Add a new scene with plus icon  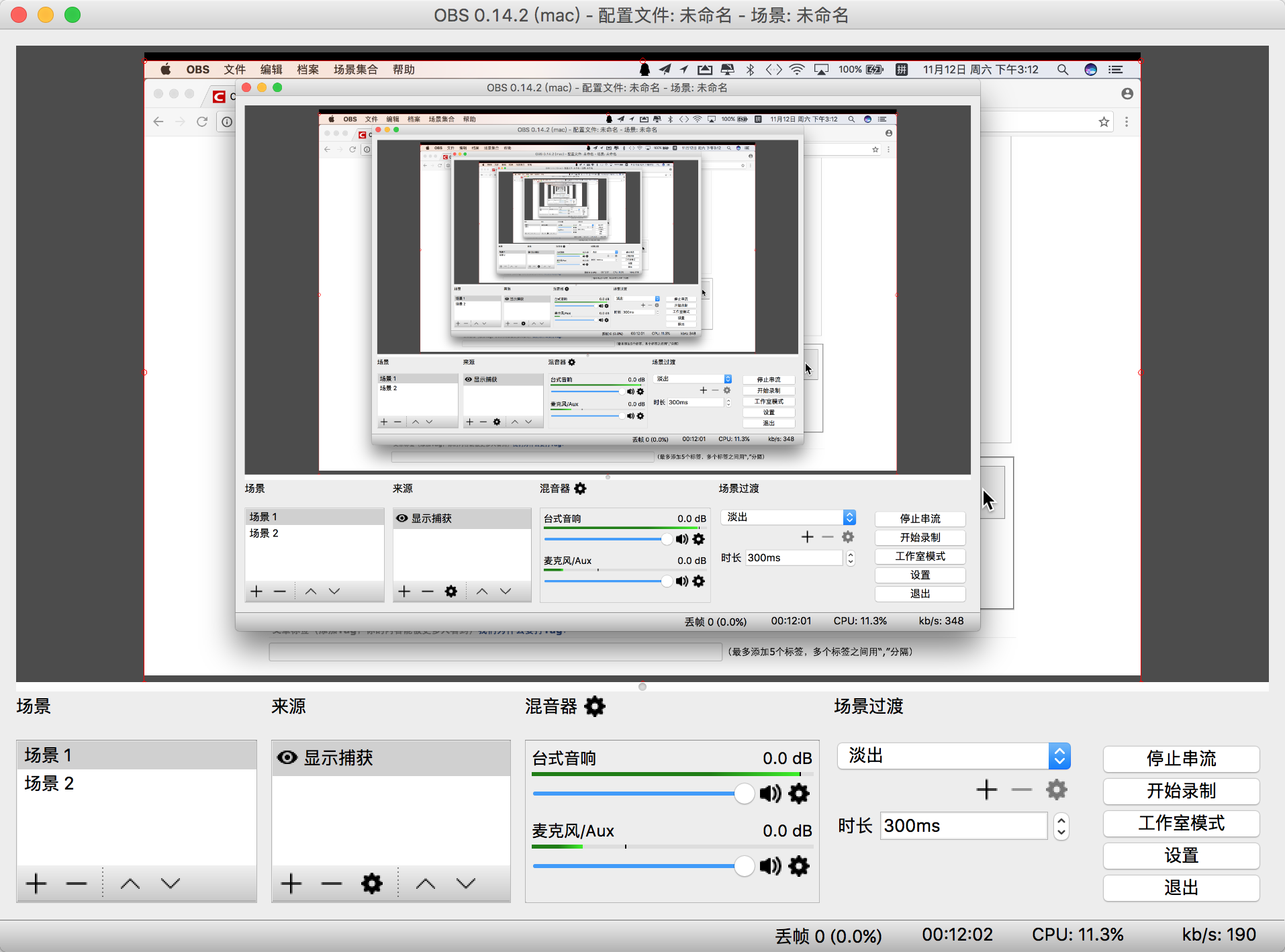(x=36, y=884)
